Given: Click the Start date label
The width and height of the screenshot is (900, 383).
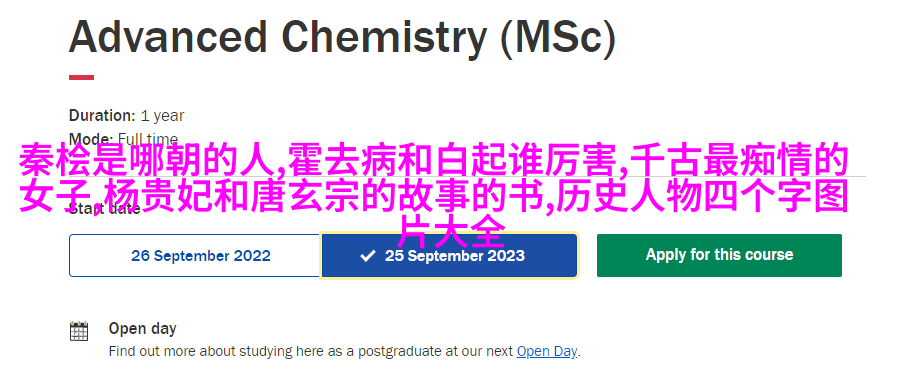Looking at the screenshot, I should (104, 208).
